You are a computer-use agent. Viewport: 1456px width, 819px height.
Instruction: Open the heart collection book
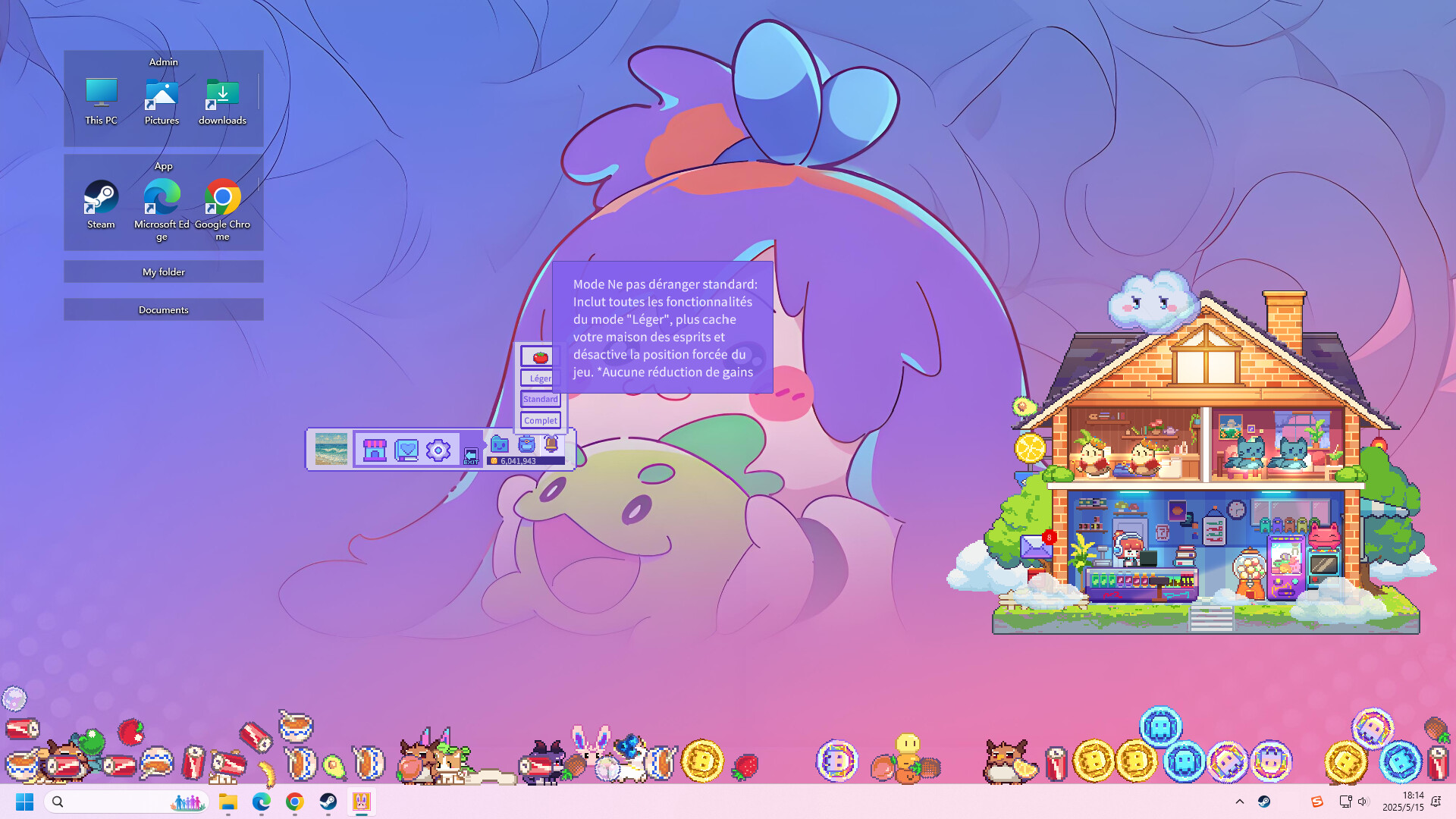coord(406,450)
